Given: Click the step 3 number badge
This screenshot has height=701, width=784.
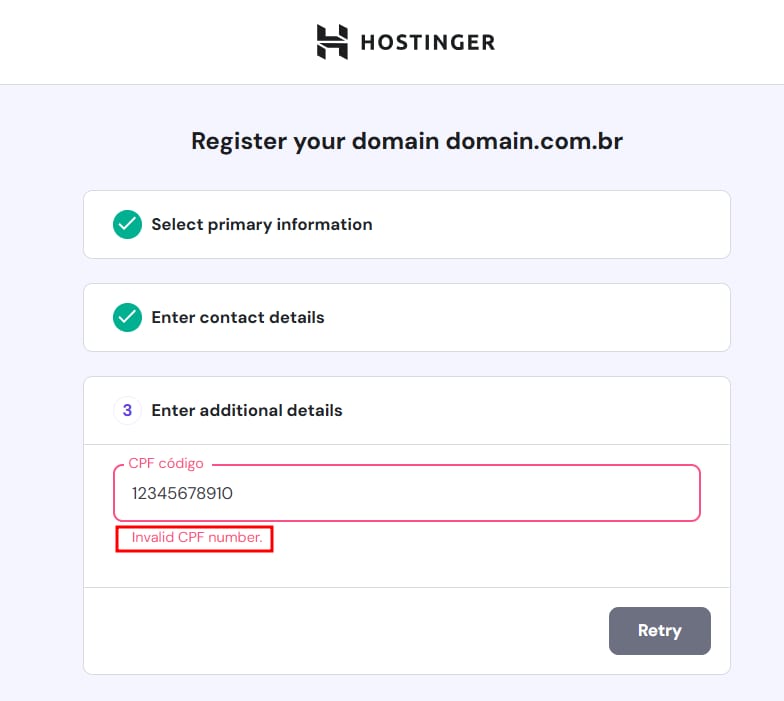Looking at the screenshot, I should pos(127,411).
